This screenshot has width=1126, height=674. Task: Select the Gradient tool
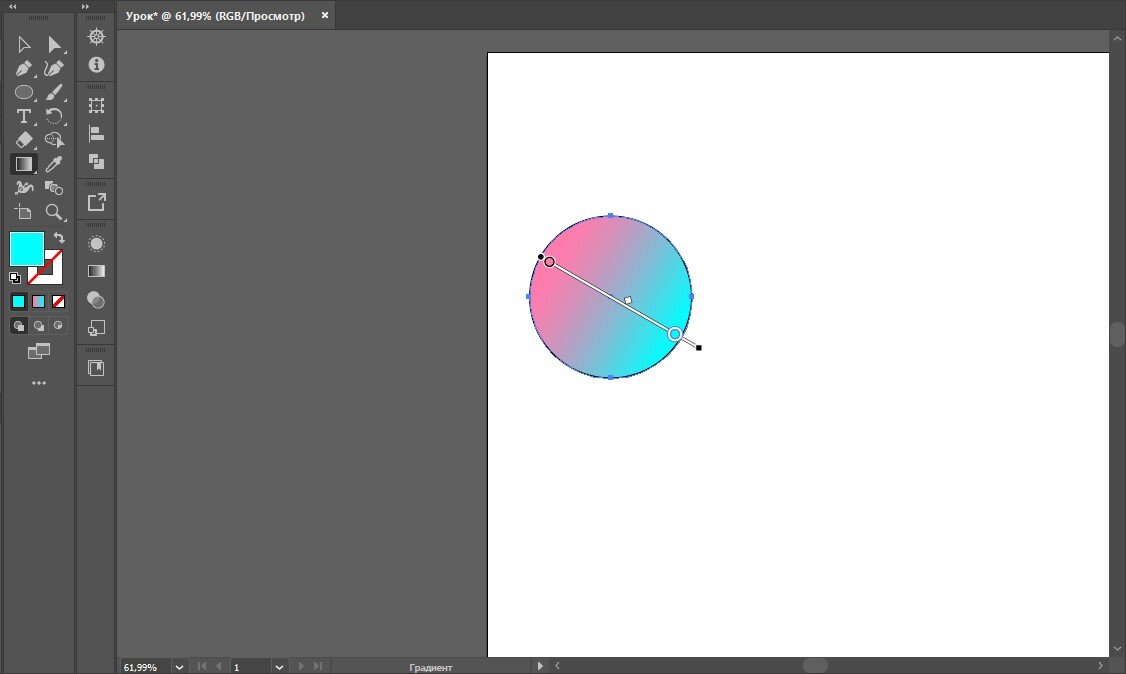coord(24,164)
